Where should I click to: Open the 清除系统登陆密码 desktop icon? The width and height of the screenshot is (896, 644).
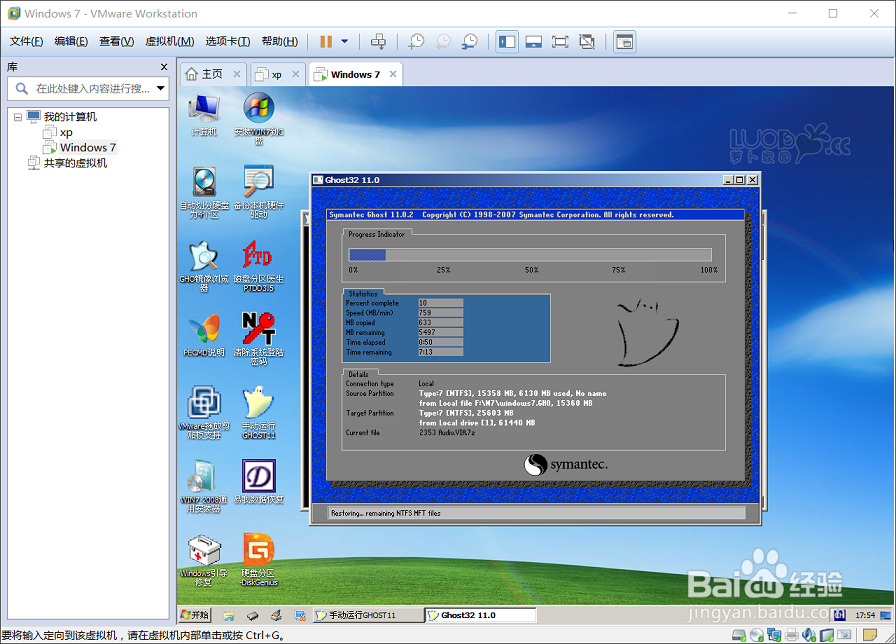point(259,339)
